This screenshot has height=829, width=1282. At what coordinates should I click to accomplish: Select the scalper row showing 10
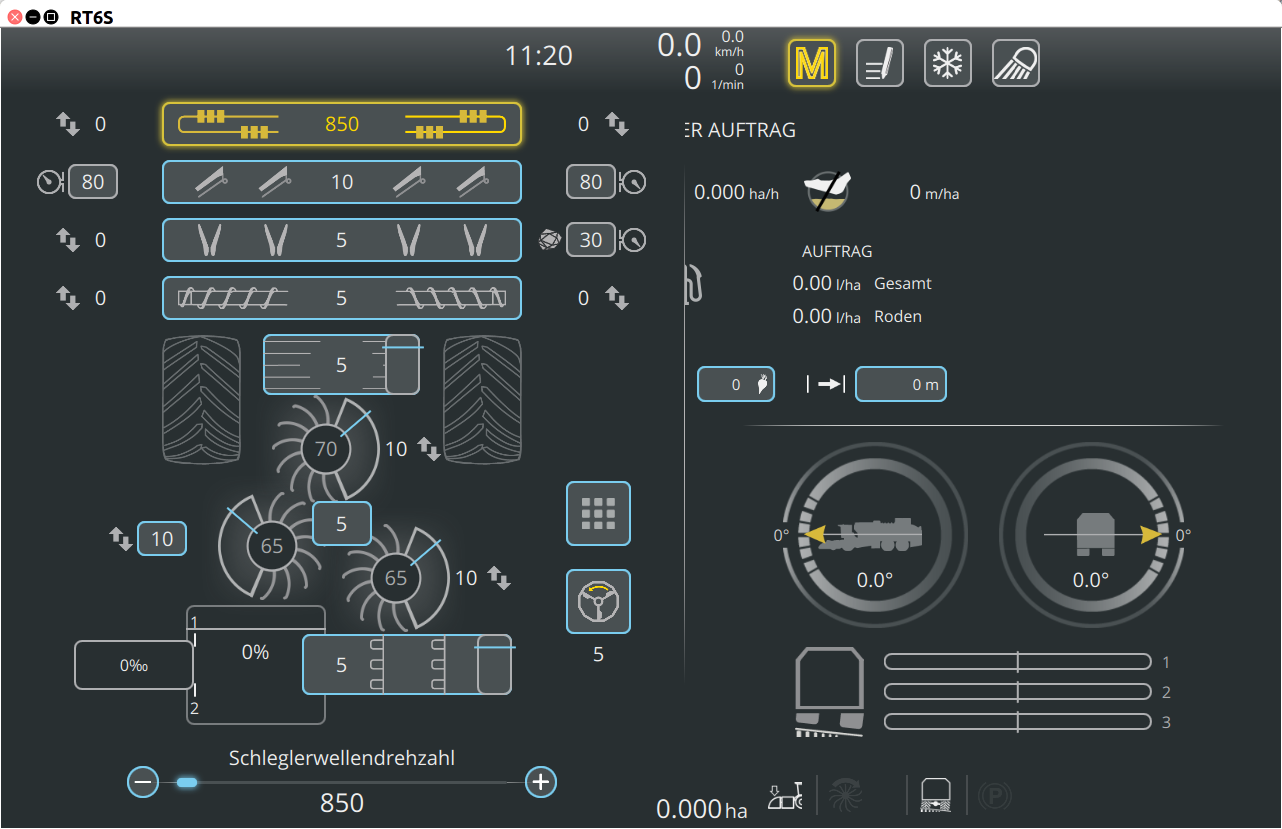341,182
